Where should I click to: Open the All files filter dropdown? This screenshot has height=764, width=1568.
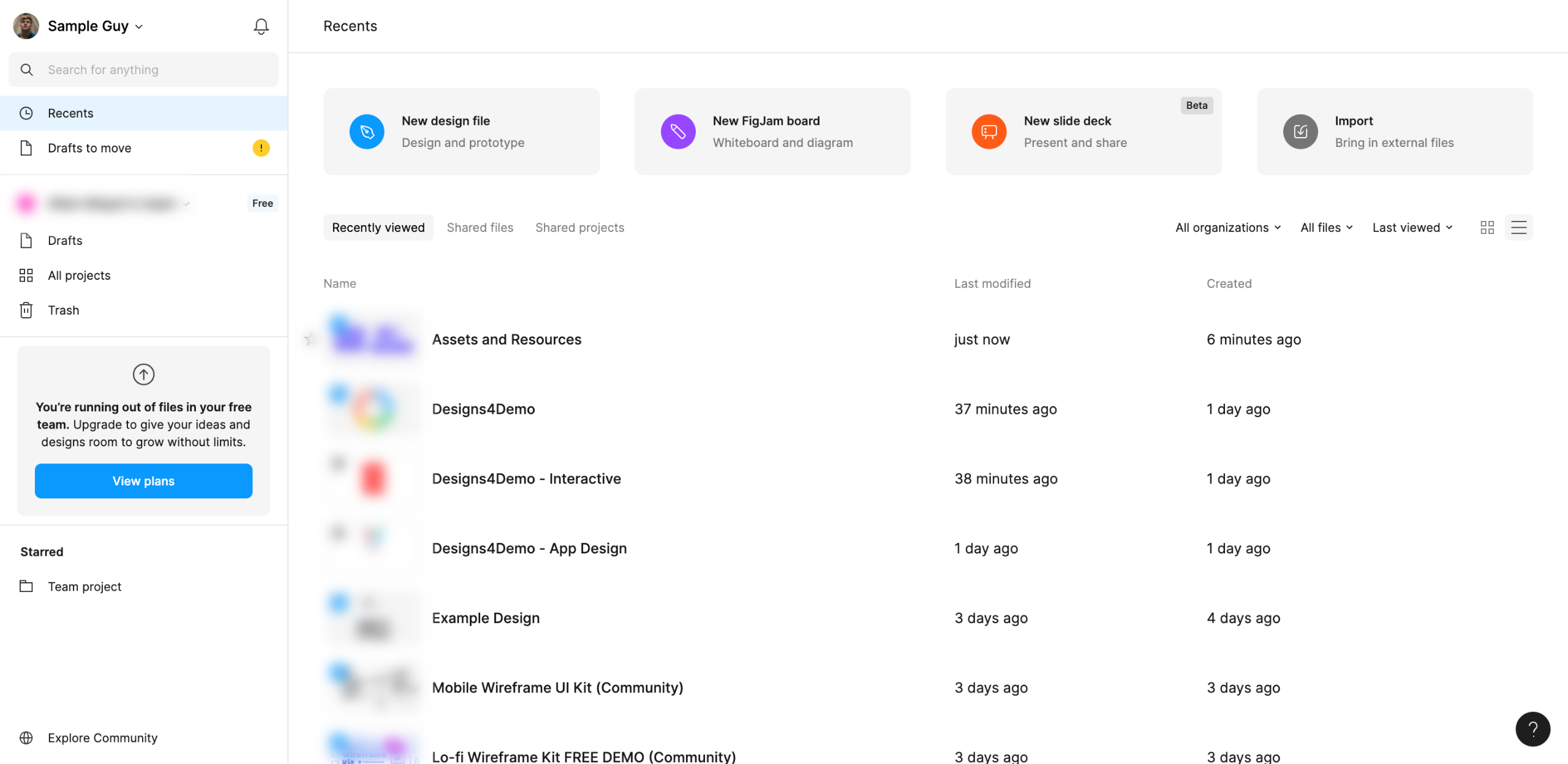pos(1326,228)
